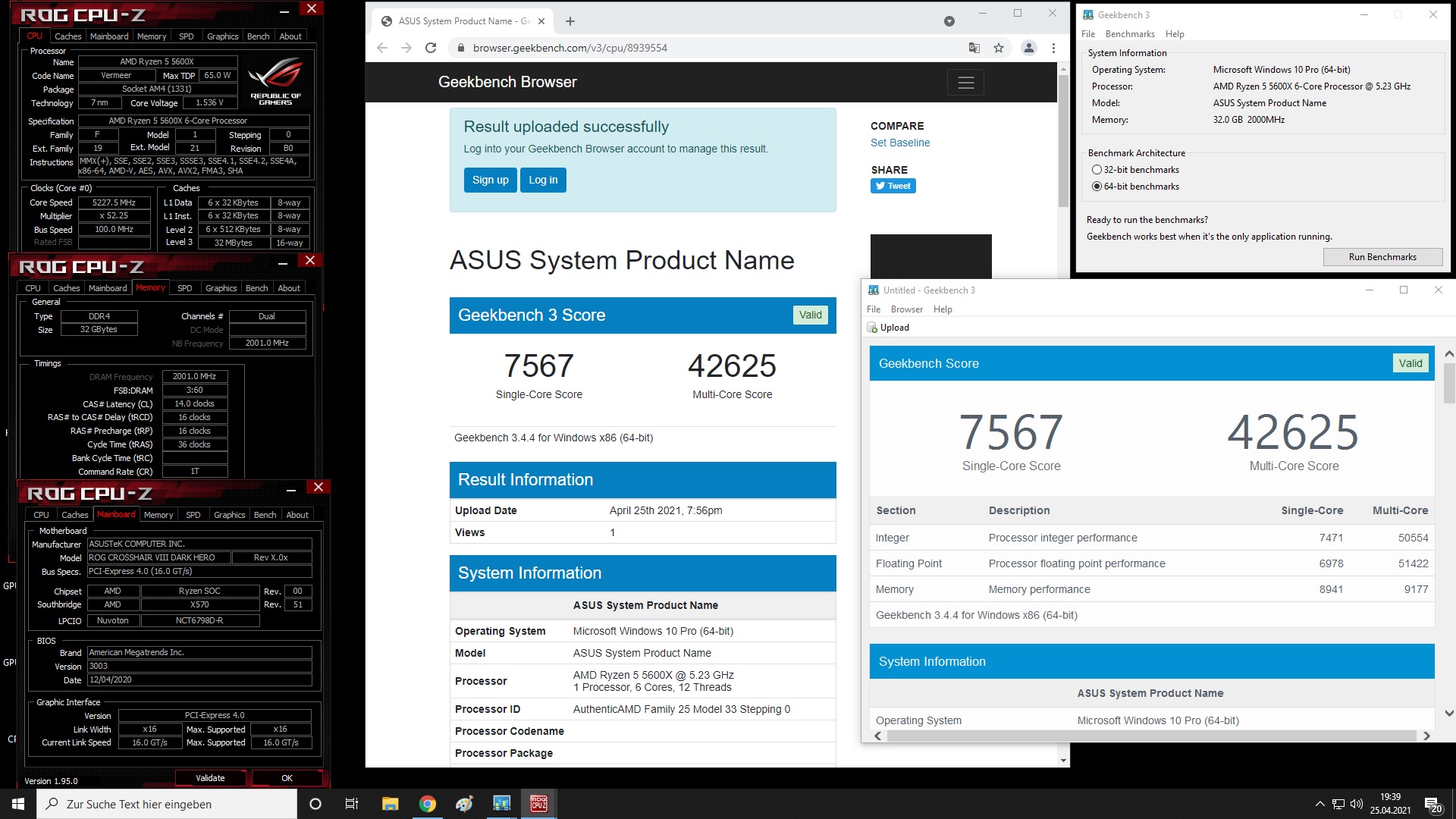Click Upload Date value April 25th 2021
Viewport: 1456px width, 819px height.
[666, 510]
